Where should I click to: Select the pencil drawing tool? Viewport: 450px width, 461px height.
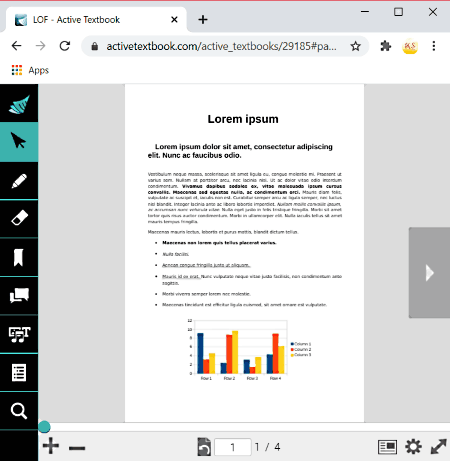[19, 181]
